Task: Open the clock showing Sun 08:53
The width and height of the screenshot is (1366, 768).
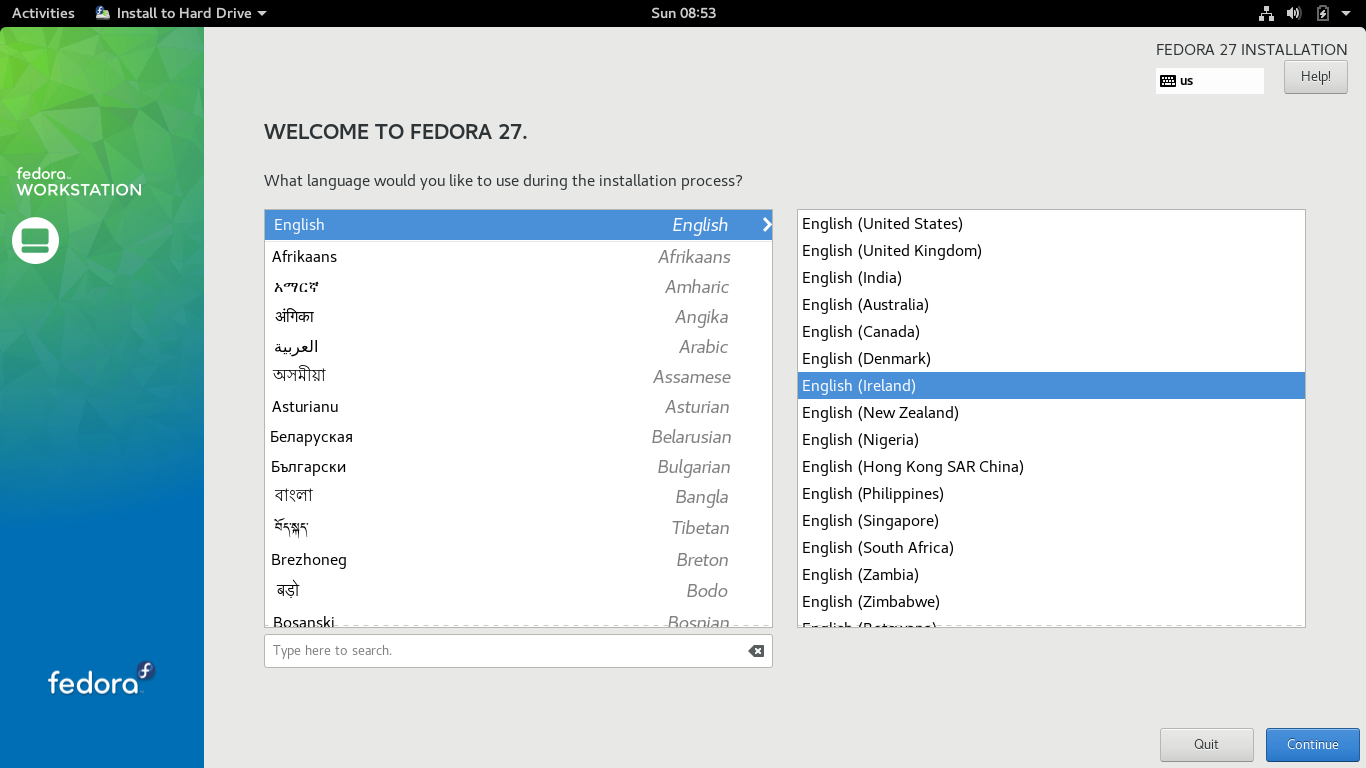Action: click(x=683, y=13)
